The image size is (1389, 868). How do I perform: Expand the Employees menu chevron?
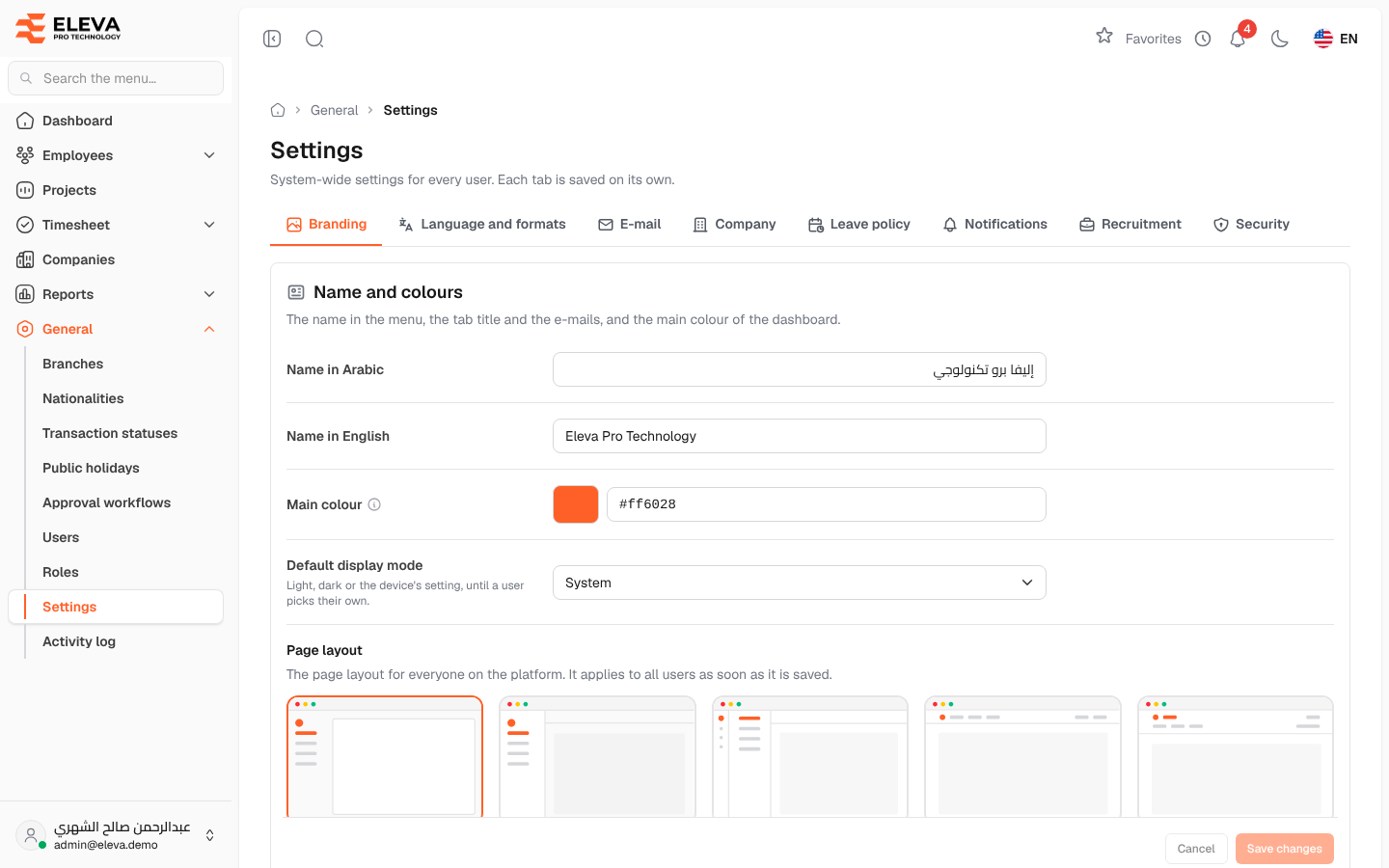[x=209, y=155]
